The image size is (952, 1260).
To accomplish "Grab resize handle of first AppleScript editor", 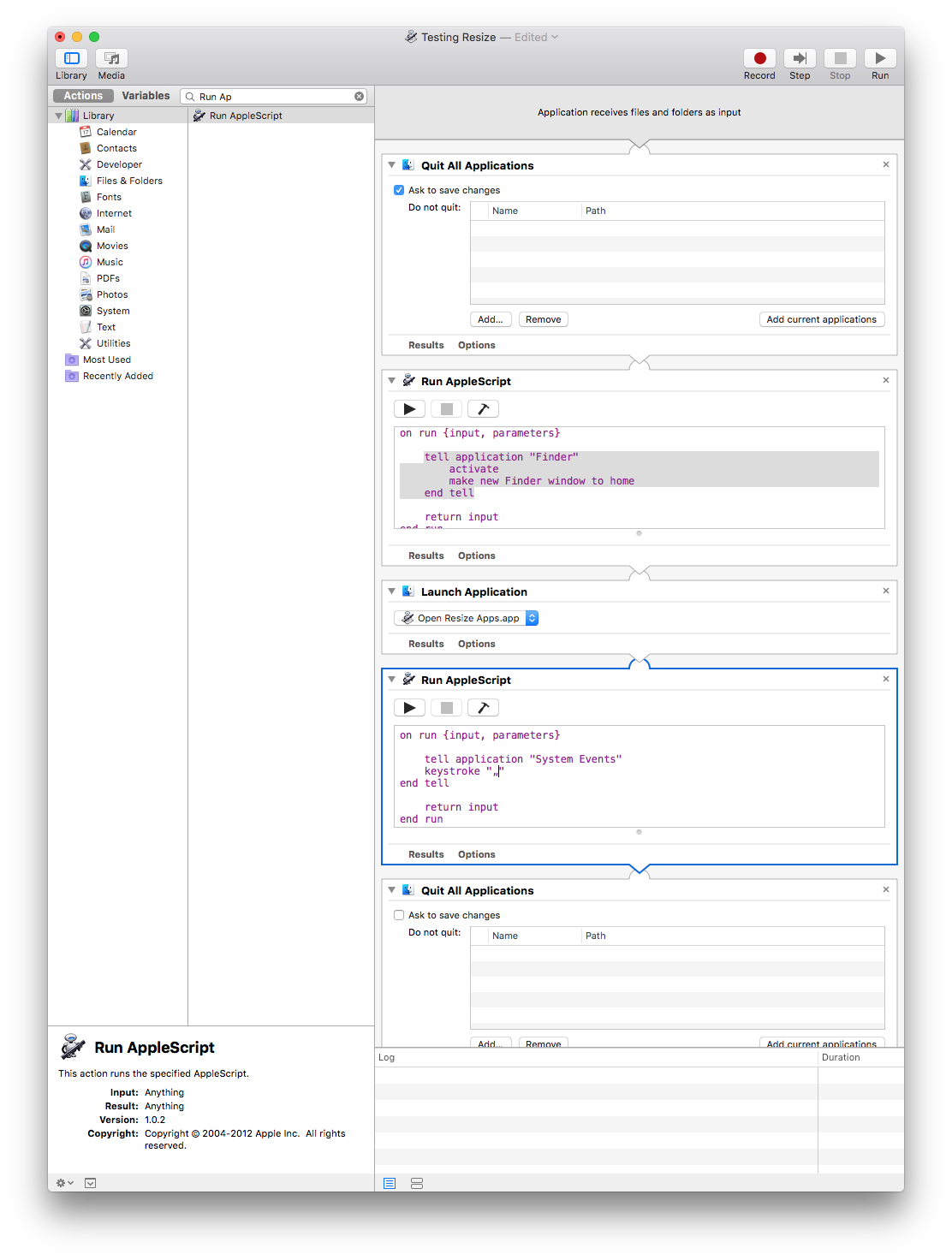I will pyautogui.click(x=639, y=533).
